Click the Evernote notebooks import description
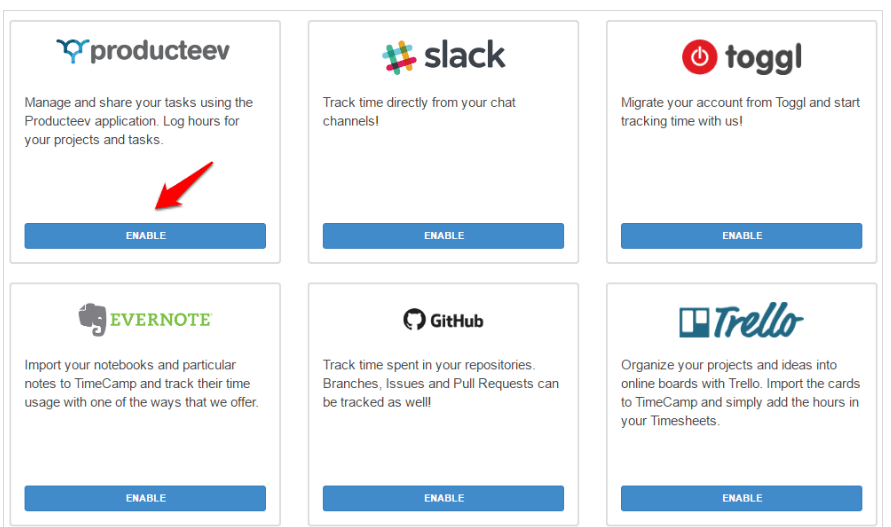The height and width of the screenshot is (527, 891). tap(141, 383)
